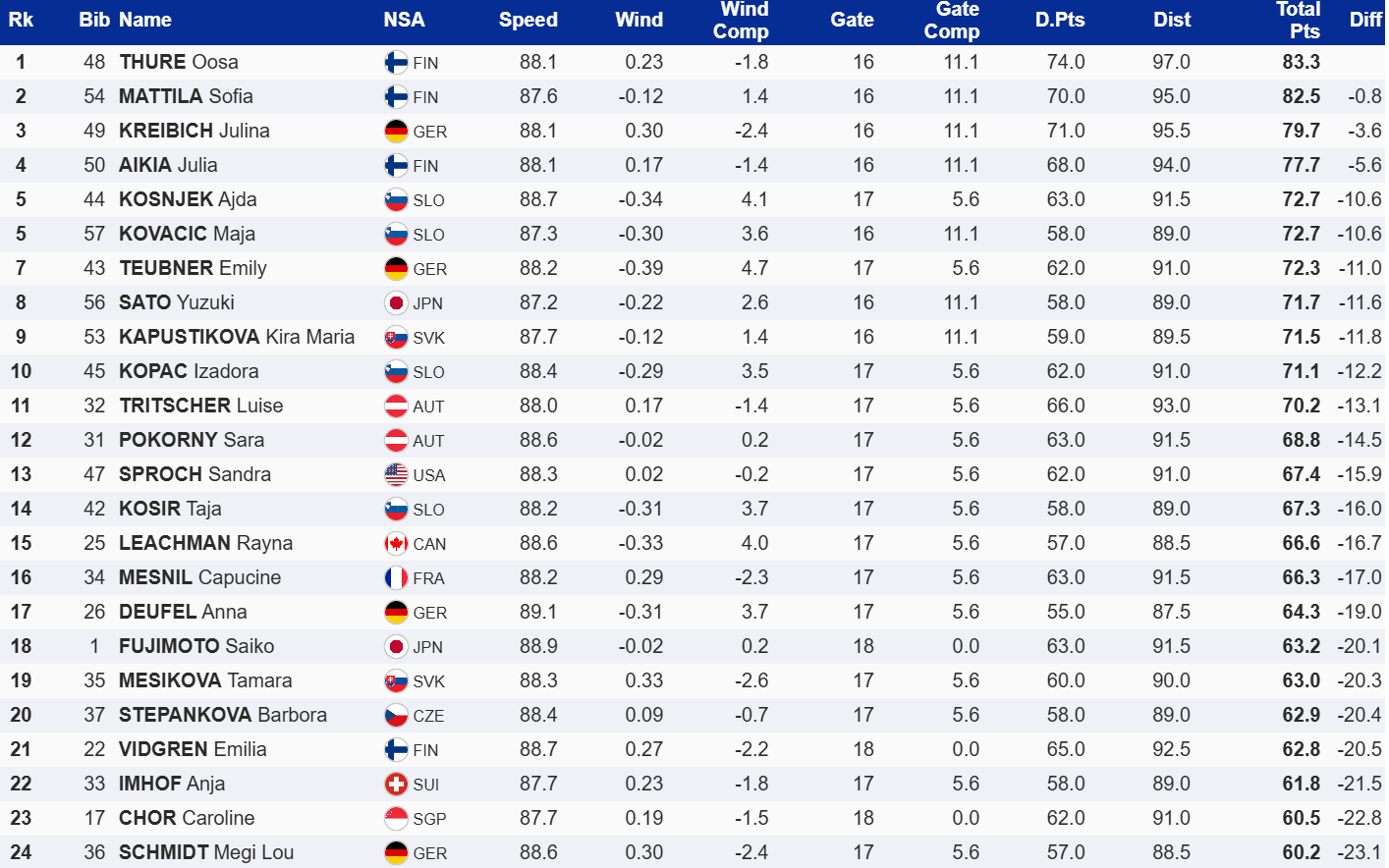Click the Czech flag beside STEPANKOVA Barbora
1389x868 pixels.
pos(396,716)
